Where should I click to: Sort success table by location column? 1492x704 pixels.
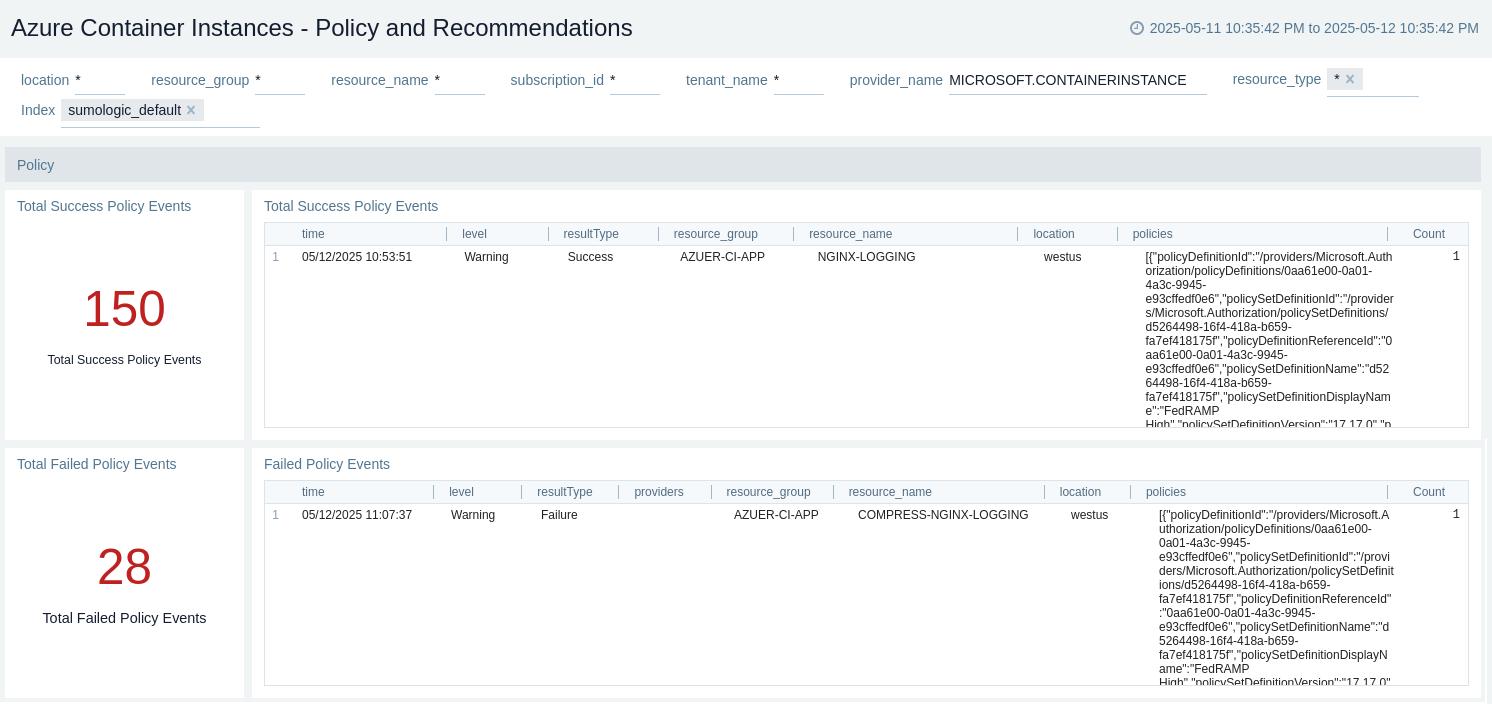pyautogui.click(x=1054, y=234)
